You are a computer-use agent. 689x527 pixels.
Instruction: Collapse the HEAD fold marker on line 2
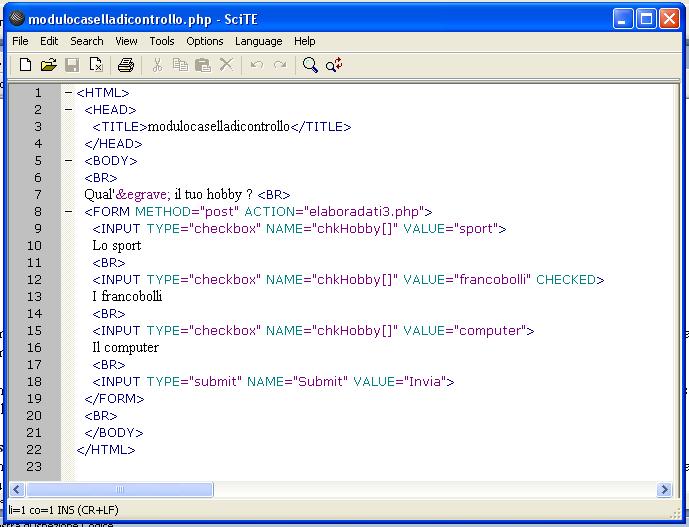(68, 110)
